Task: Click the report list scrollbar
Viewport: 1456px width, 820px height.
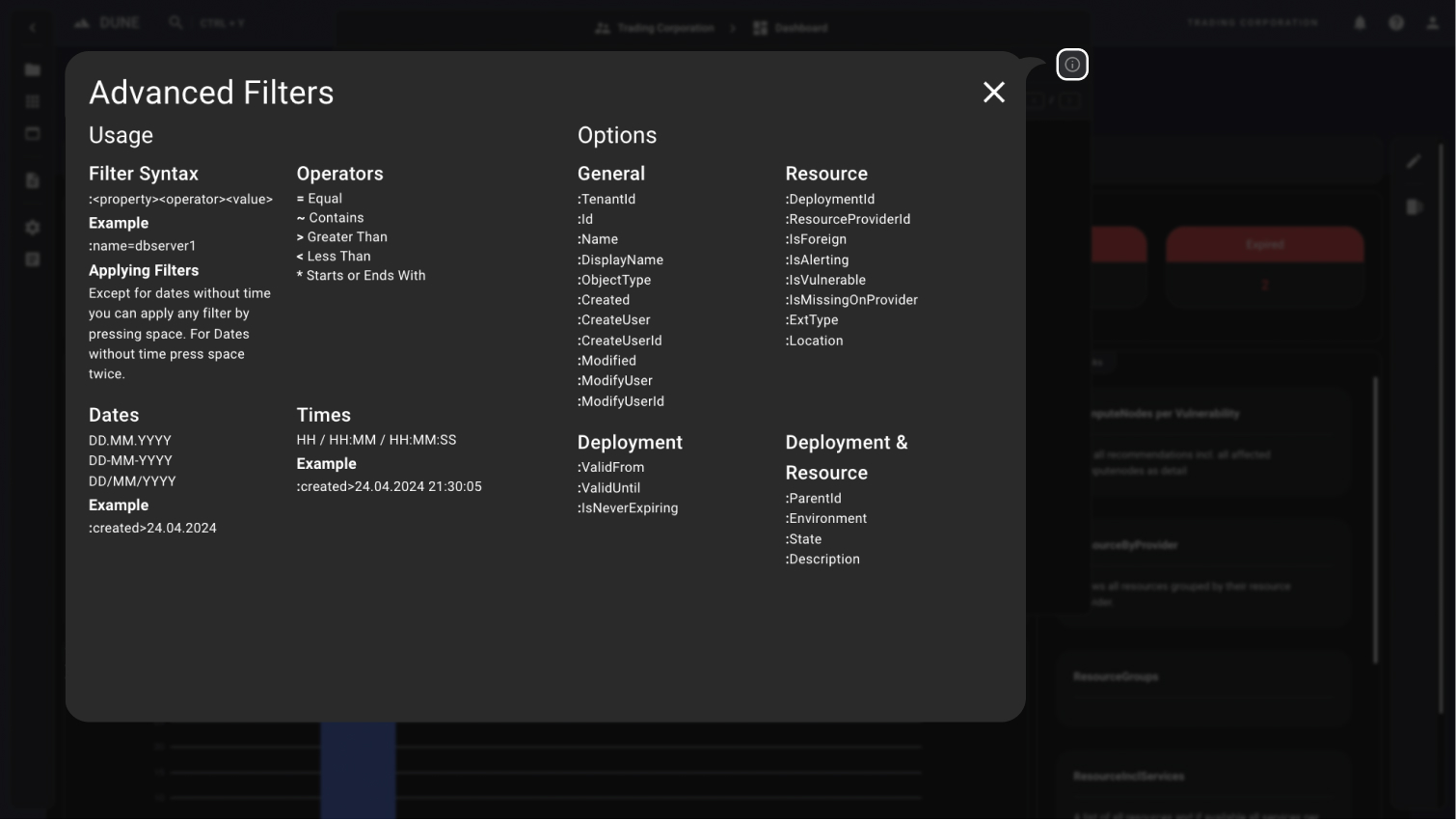Action: [x=1375, y=521]
